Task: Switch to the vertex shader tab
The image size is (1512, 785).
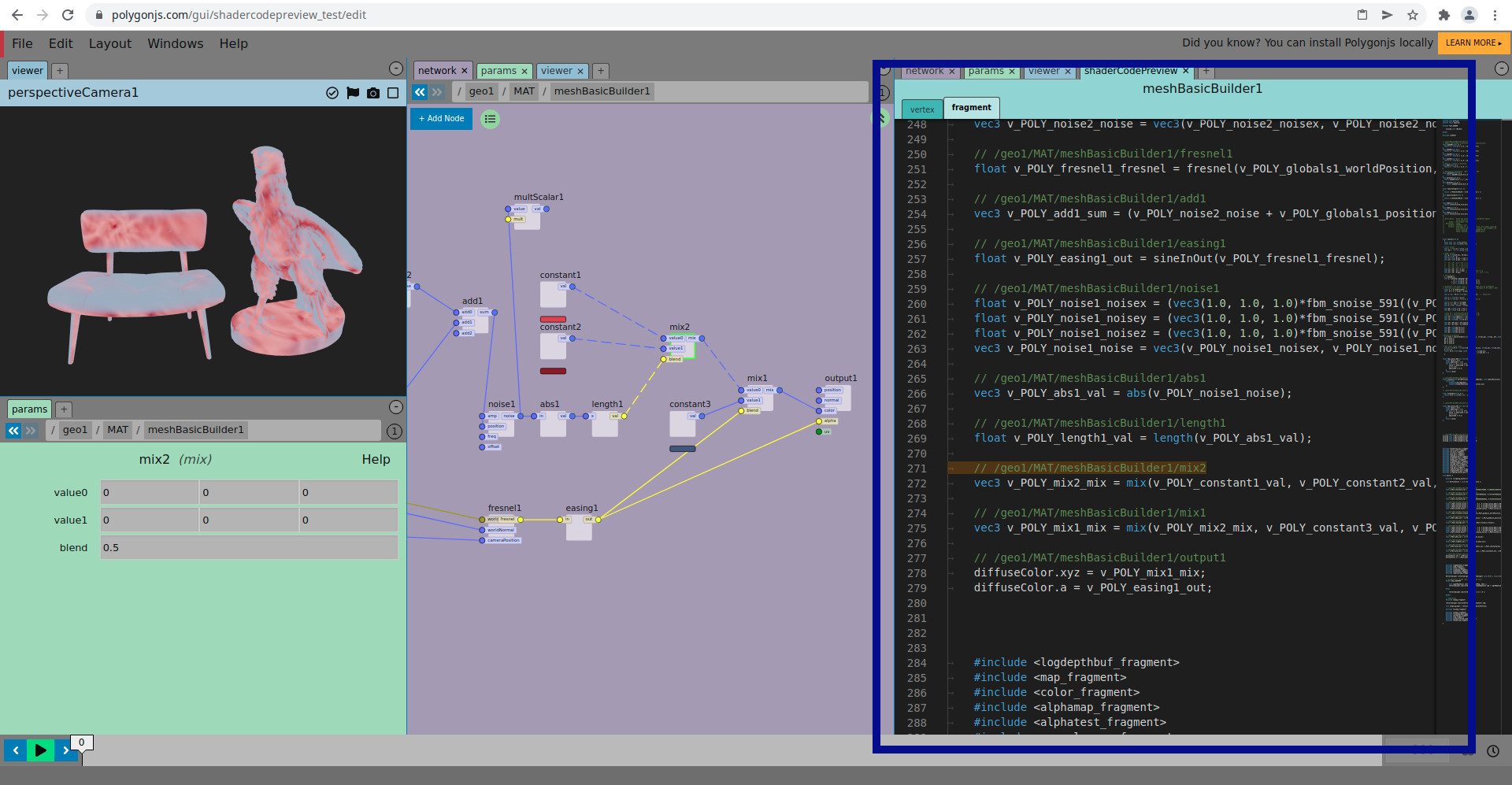Action: pyautogui.click(x=922, y=109)
